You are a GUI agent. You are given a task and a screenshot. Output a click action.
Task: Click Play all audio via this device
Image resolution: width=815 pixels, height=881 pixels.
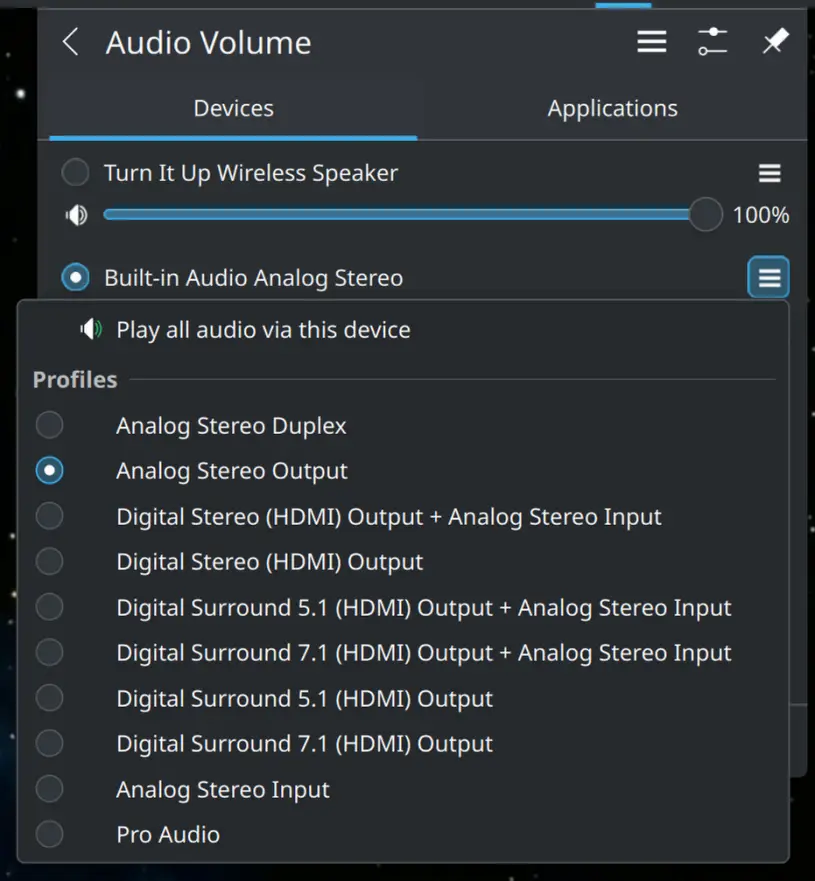tap(263, 330)
